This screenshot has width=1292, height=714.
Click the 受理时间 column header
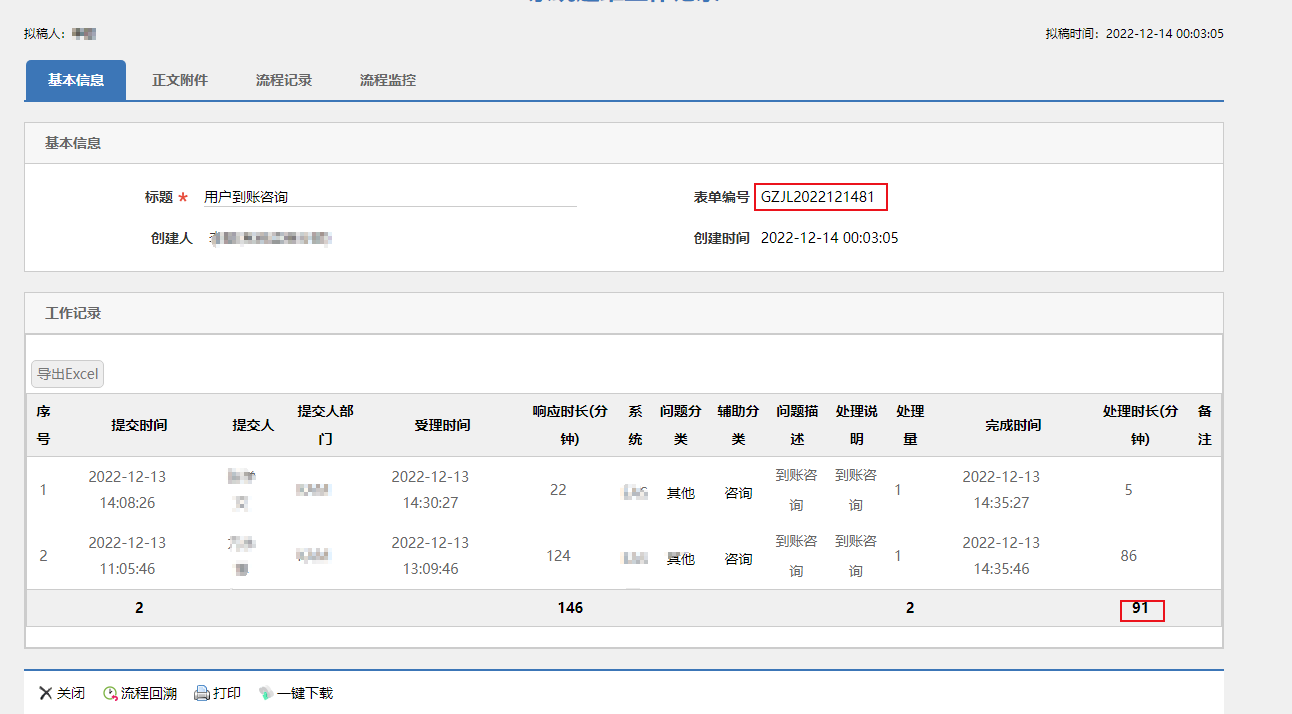442,425
